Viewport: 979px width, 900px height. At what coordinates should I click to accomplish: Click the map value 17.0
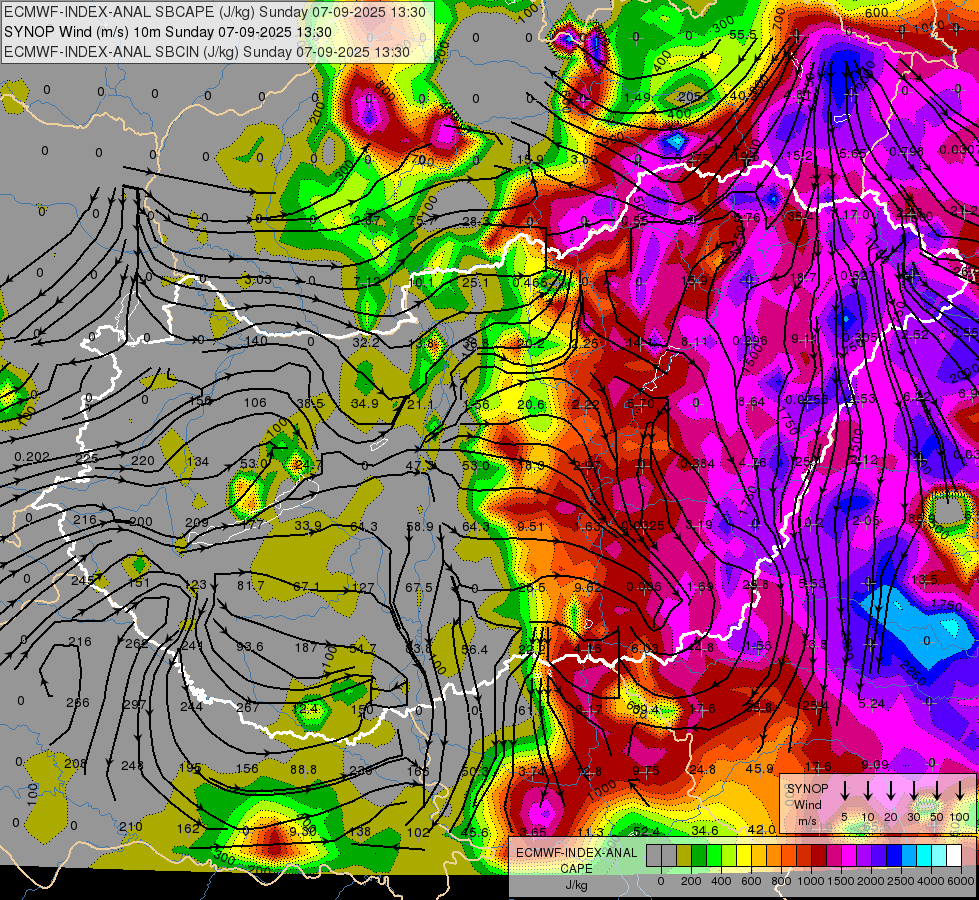(x=856, y=215)
